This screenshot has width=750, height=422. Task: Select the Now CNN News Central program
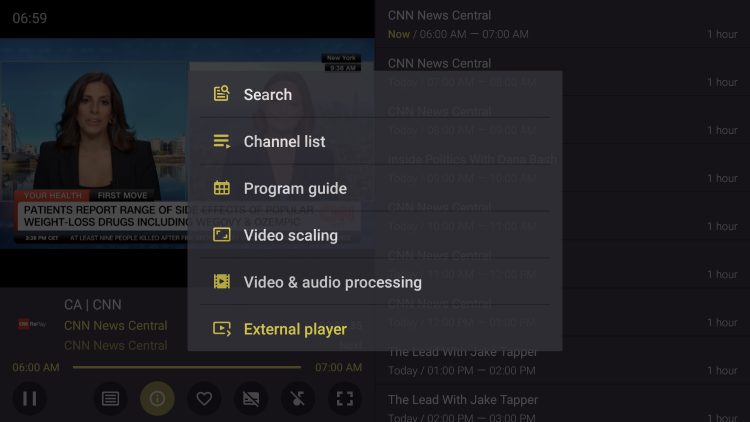[562, 24]
